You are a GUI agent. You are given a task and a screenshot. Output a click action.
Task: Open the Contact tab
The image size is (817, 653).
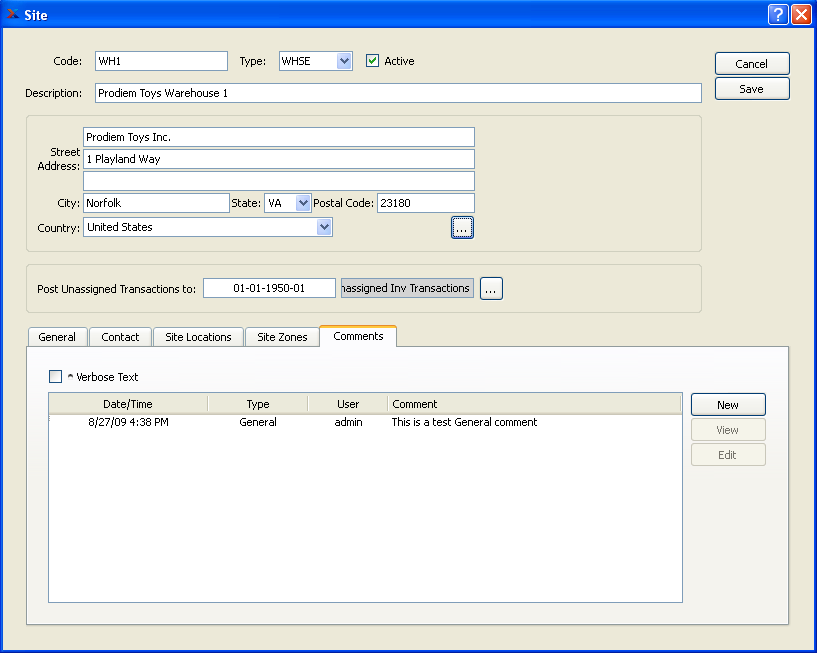(120, 337)
